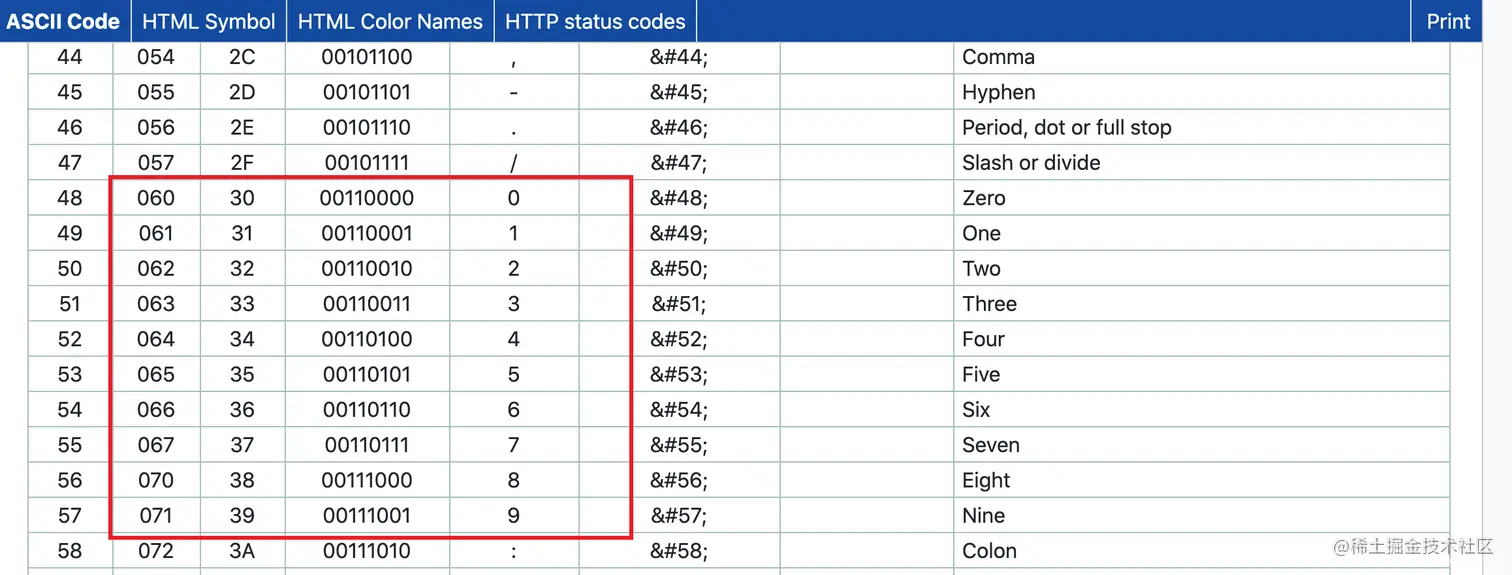Click HTML entity '&#55;' cell

coord(679,445)
